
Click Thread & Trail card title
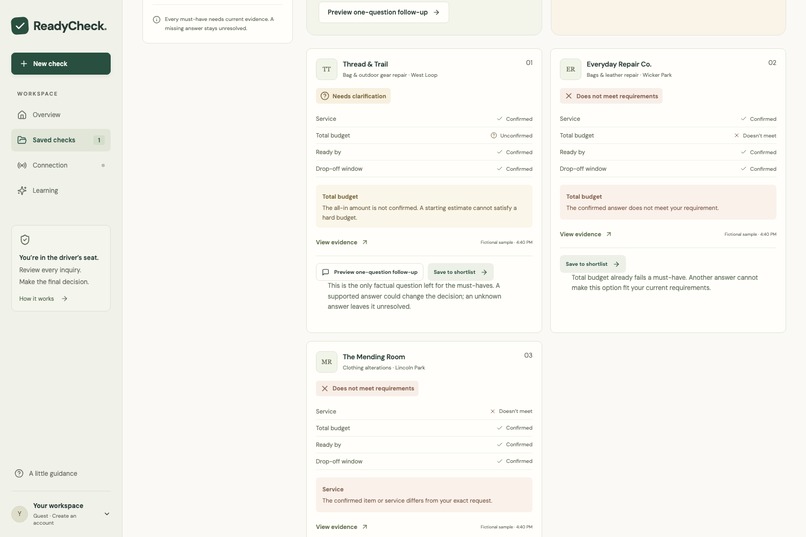365,64
